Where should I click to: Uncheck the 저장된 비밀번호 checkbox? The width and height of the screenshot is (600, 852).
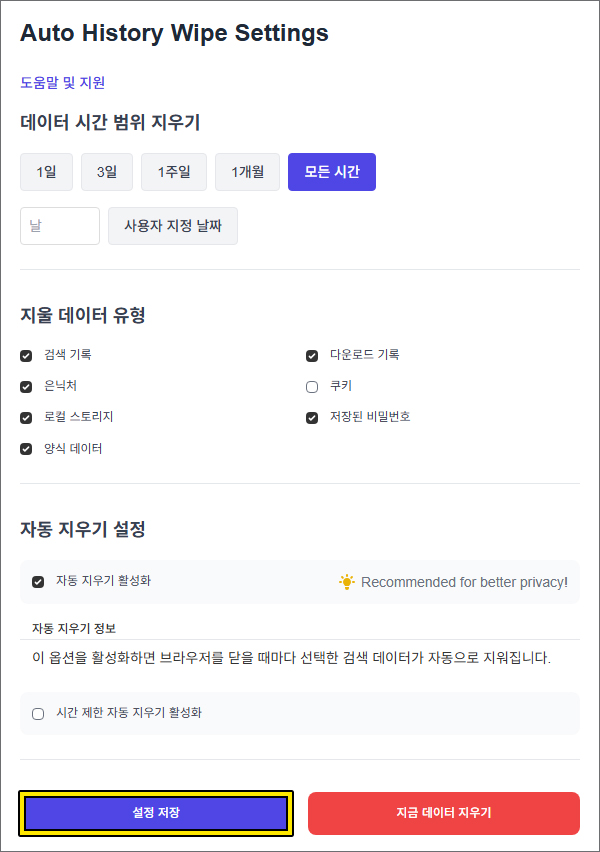pyautogui.click(x=312, y=418)
